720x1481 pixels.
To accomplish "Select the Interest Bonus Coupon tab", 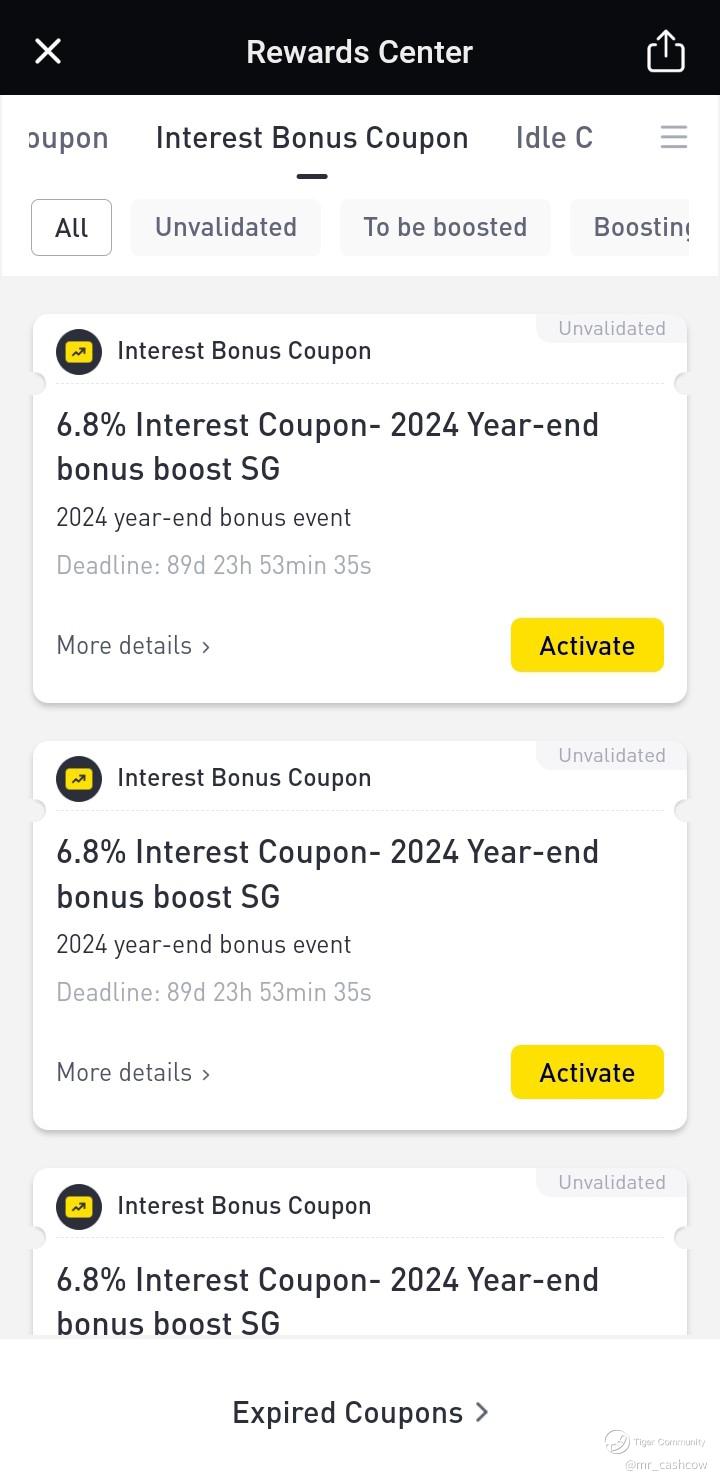I will pyautogui.click(x=312, y=138).
